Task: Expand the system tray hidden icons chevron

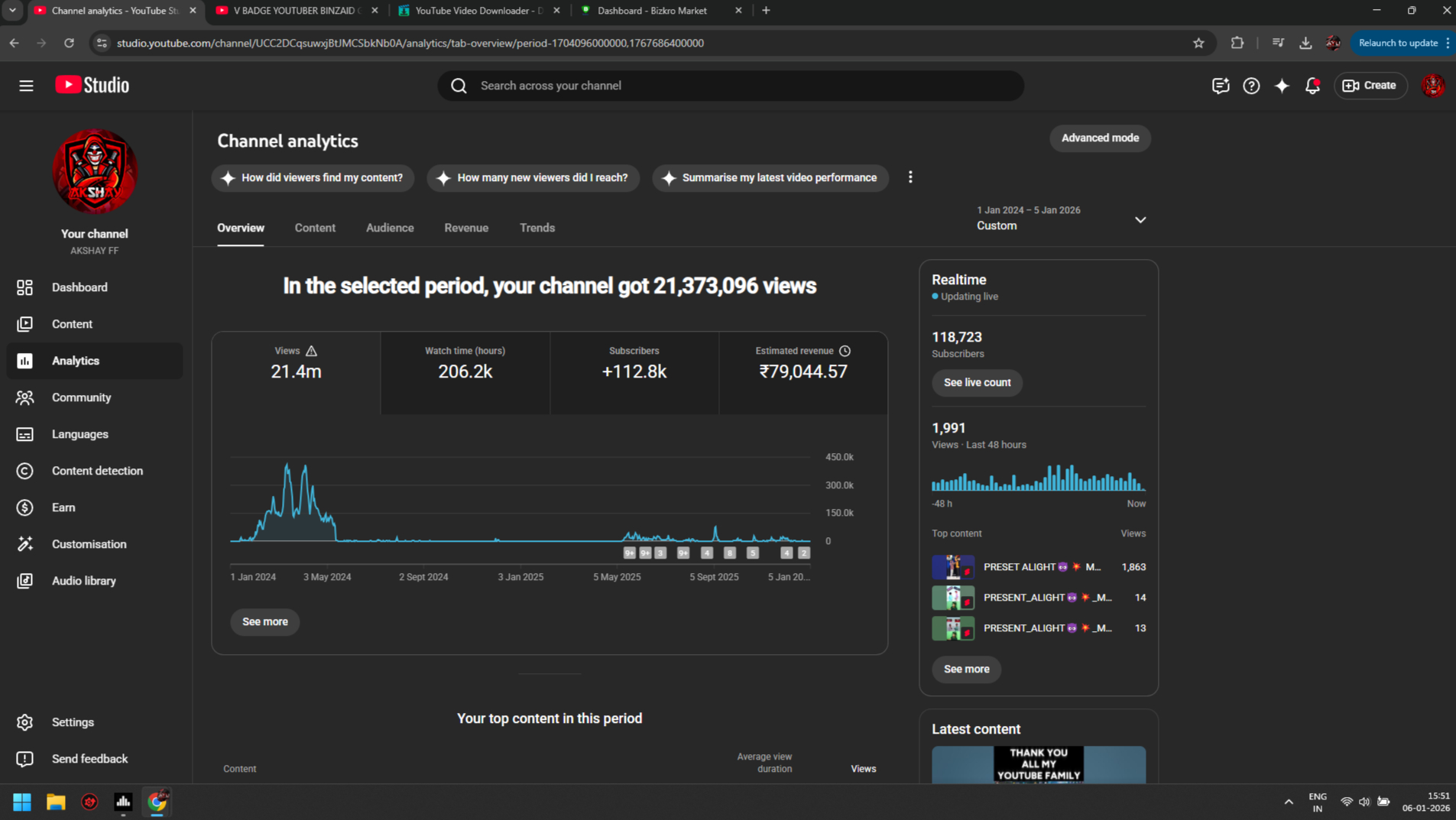Action: click(x=1289, y=802)
